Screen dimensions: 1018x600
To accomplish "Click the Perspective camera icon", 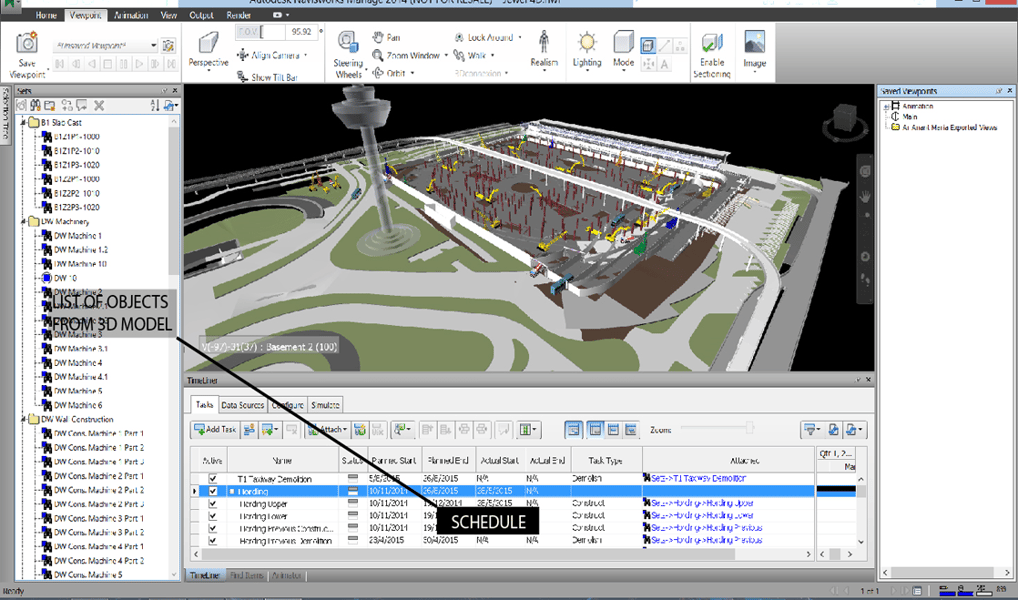I will (x=208, y=44).
